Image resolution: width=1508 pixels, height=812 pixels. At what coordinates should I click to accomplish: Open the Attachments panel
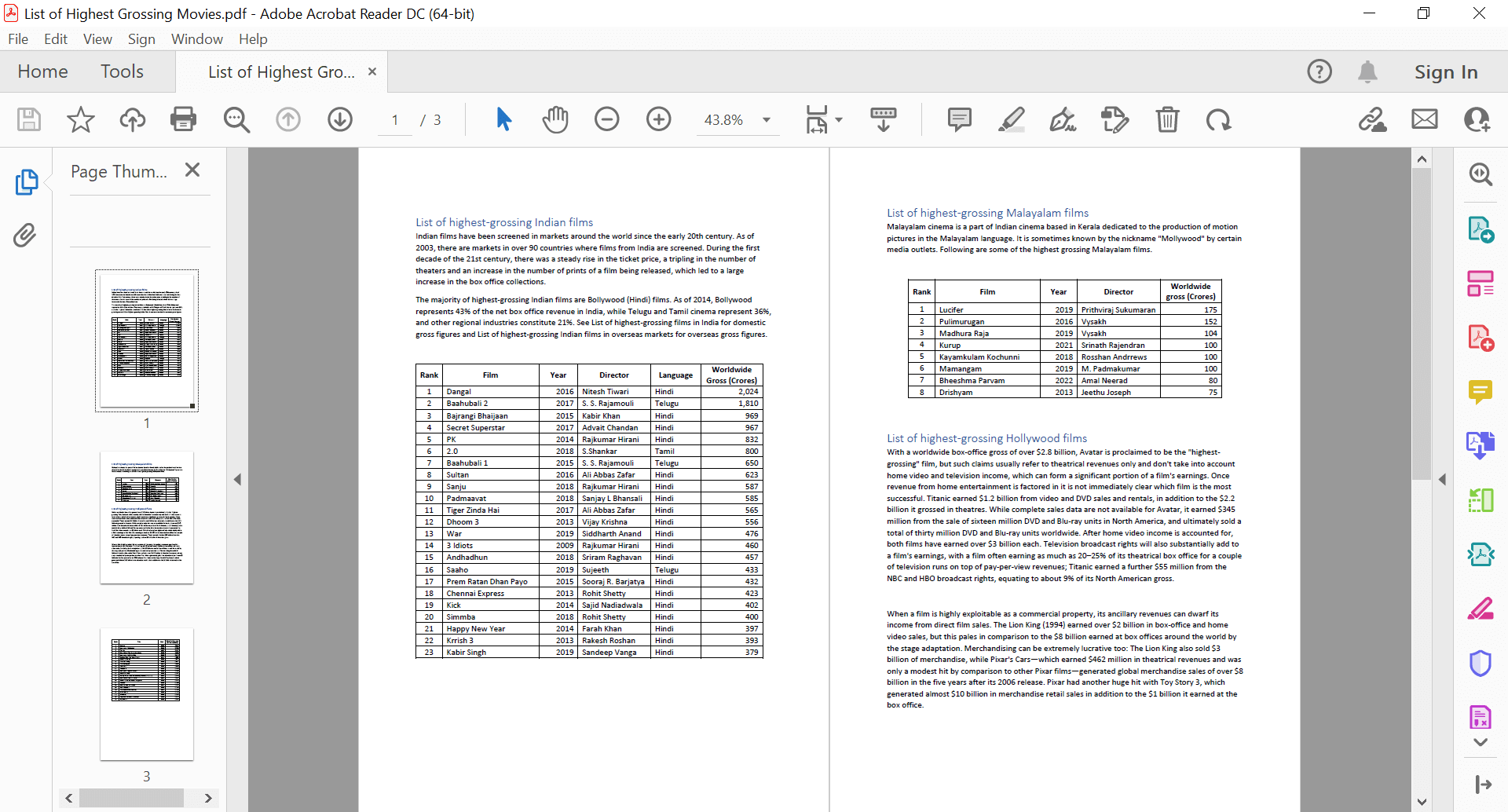coord(26,236)
